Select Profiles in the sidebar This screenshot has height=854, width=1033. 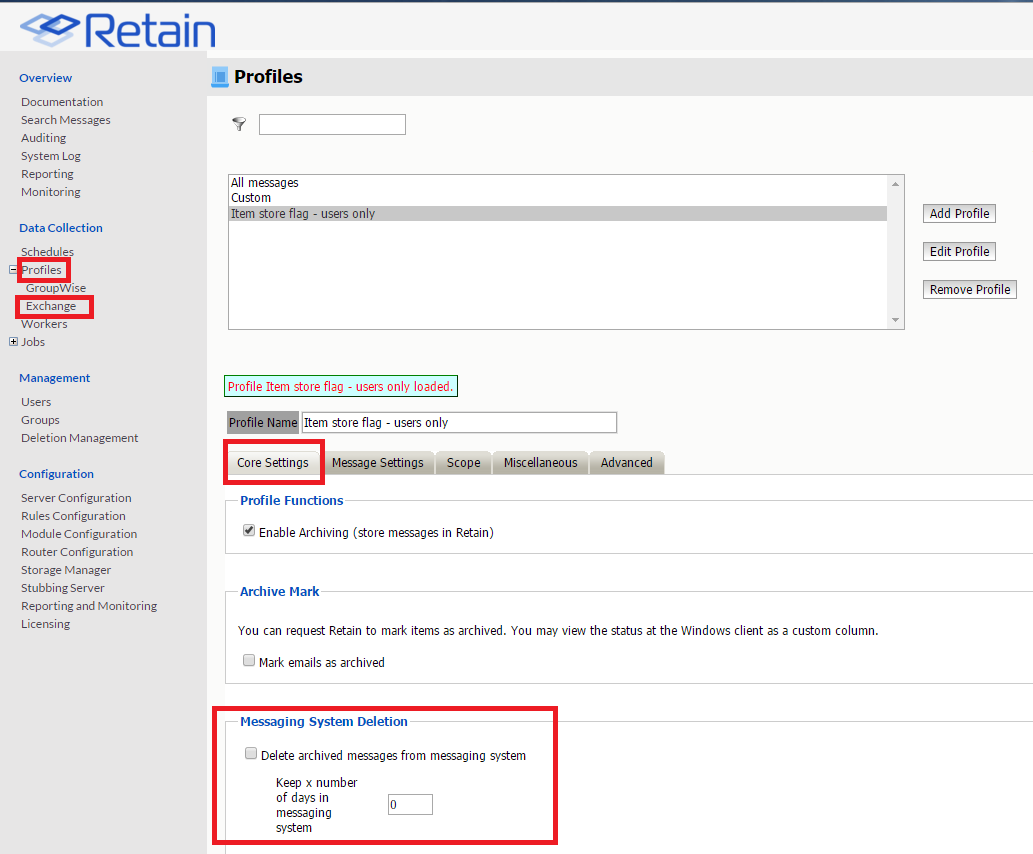point(42,270)
